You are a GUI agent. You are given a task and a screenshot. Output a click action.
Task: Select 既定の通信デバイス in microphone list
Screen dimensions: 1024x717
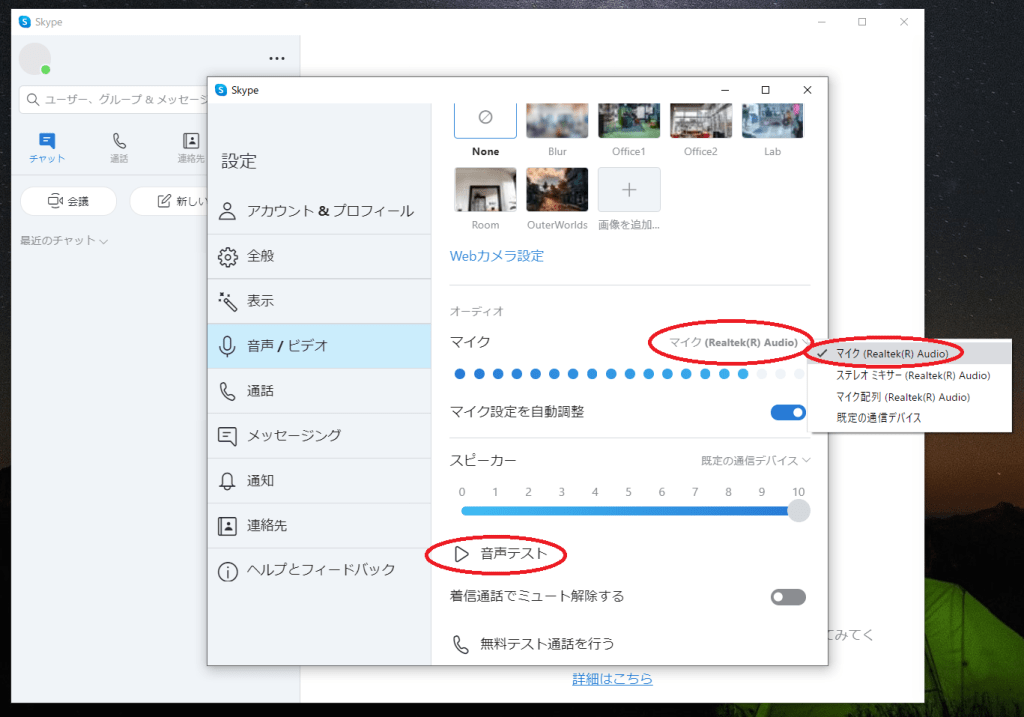[910, 418]
